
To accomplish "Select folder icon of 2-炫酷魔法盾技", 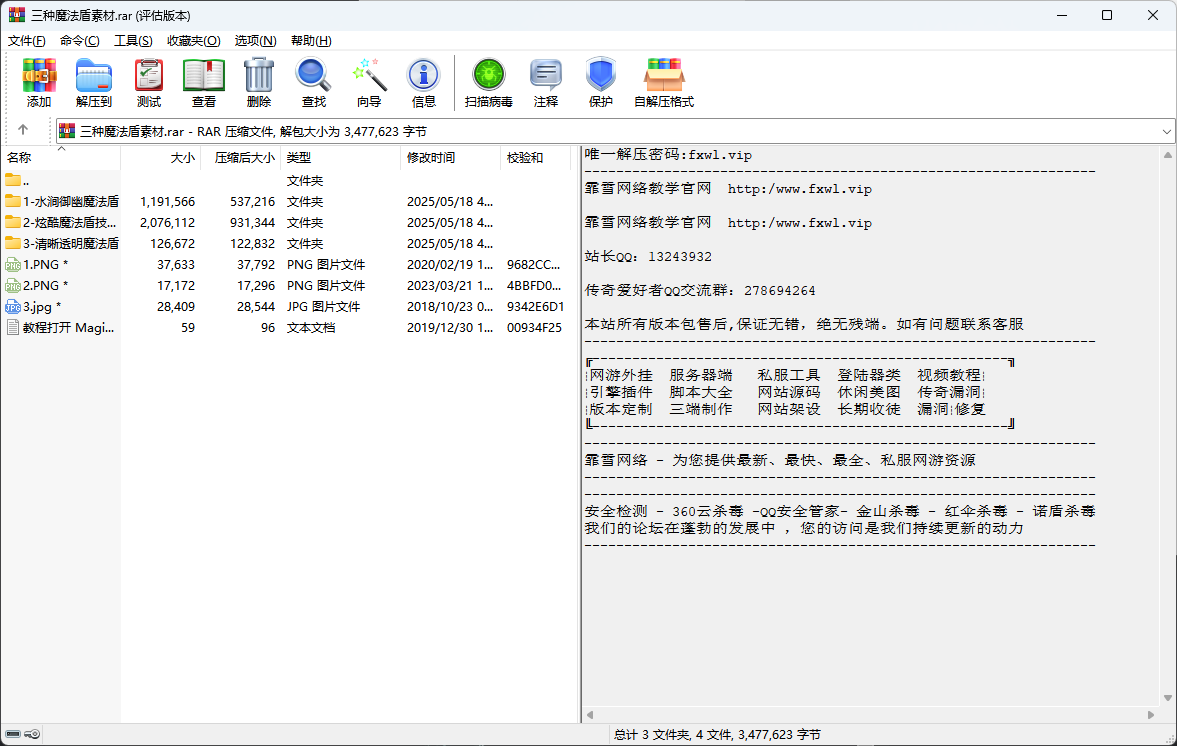I will [13, 222].
